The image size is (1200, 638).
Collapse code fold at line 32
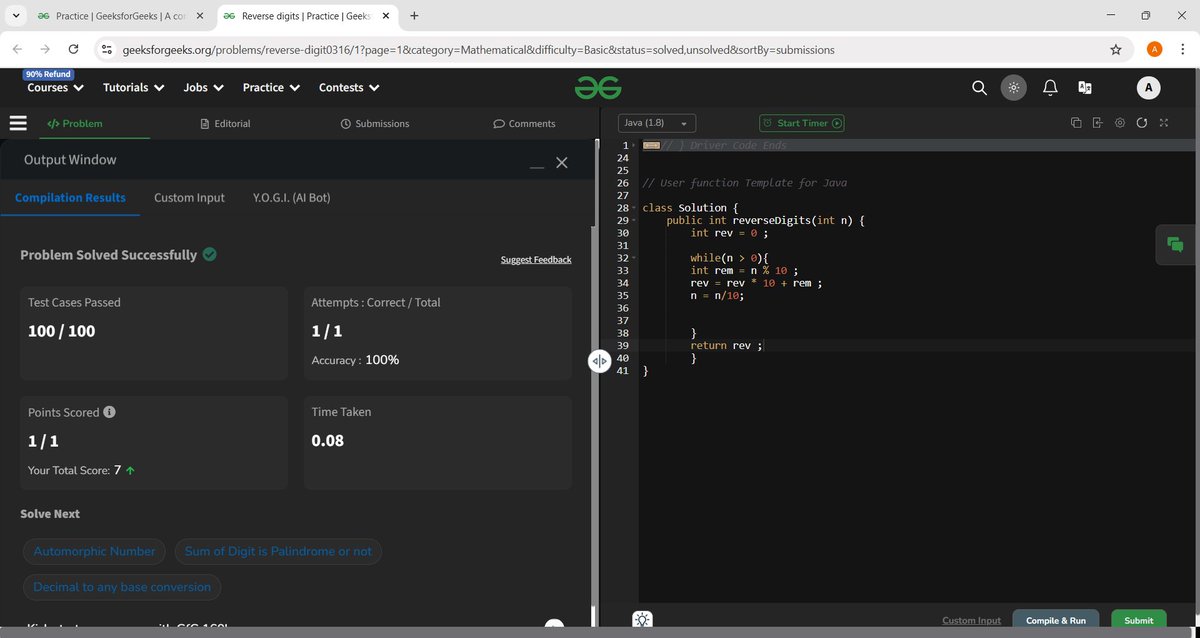[635, 258]
